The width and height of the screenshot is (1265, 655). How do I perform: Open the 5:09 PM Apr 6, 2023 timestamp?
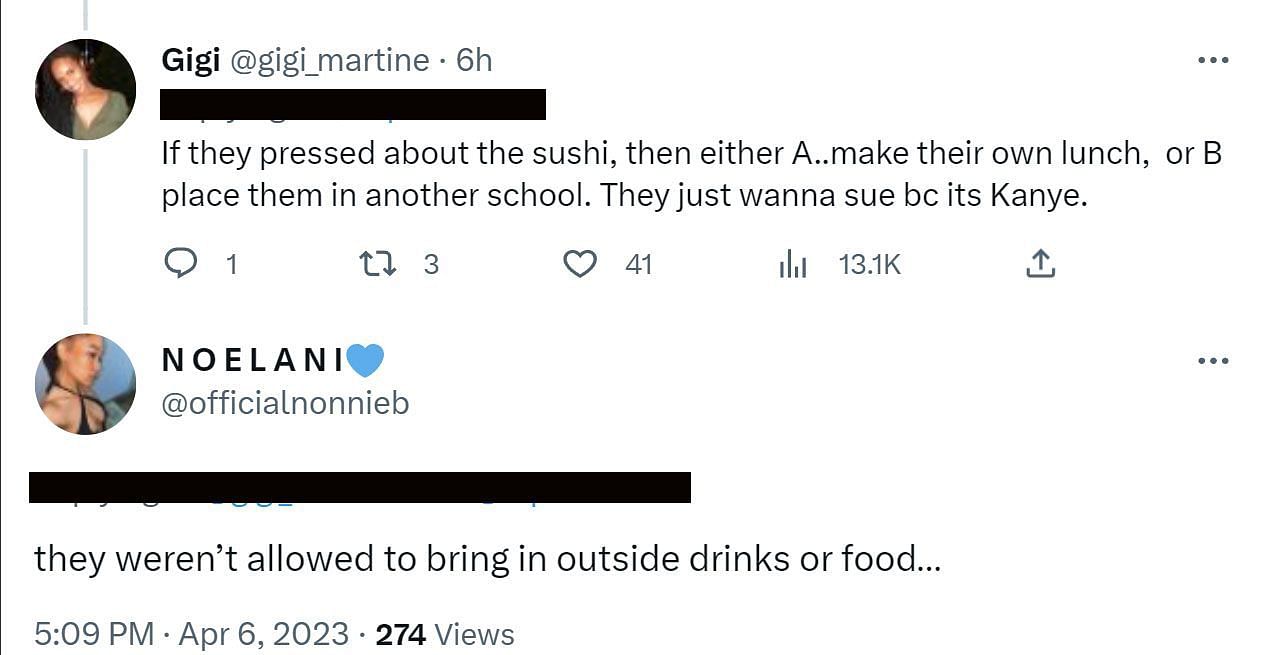point(192,634)
